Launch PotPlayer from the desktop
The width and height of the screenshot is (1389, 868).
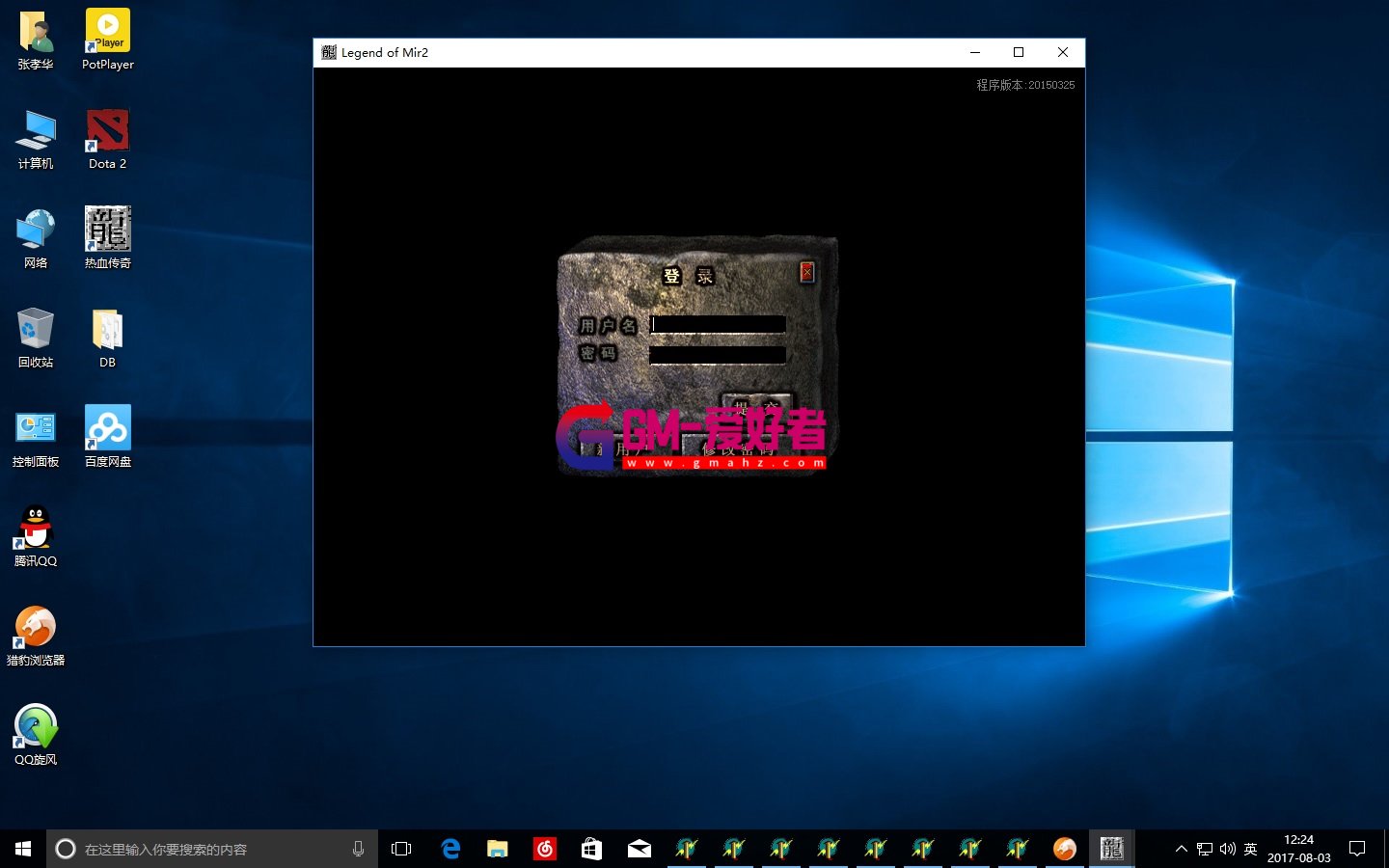[x=107, y=41]
